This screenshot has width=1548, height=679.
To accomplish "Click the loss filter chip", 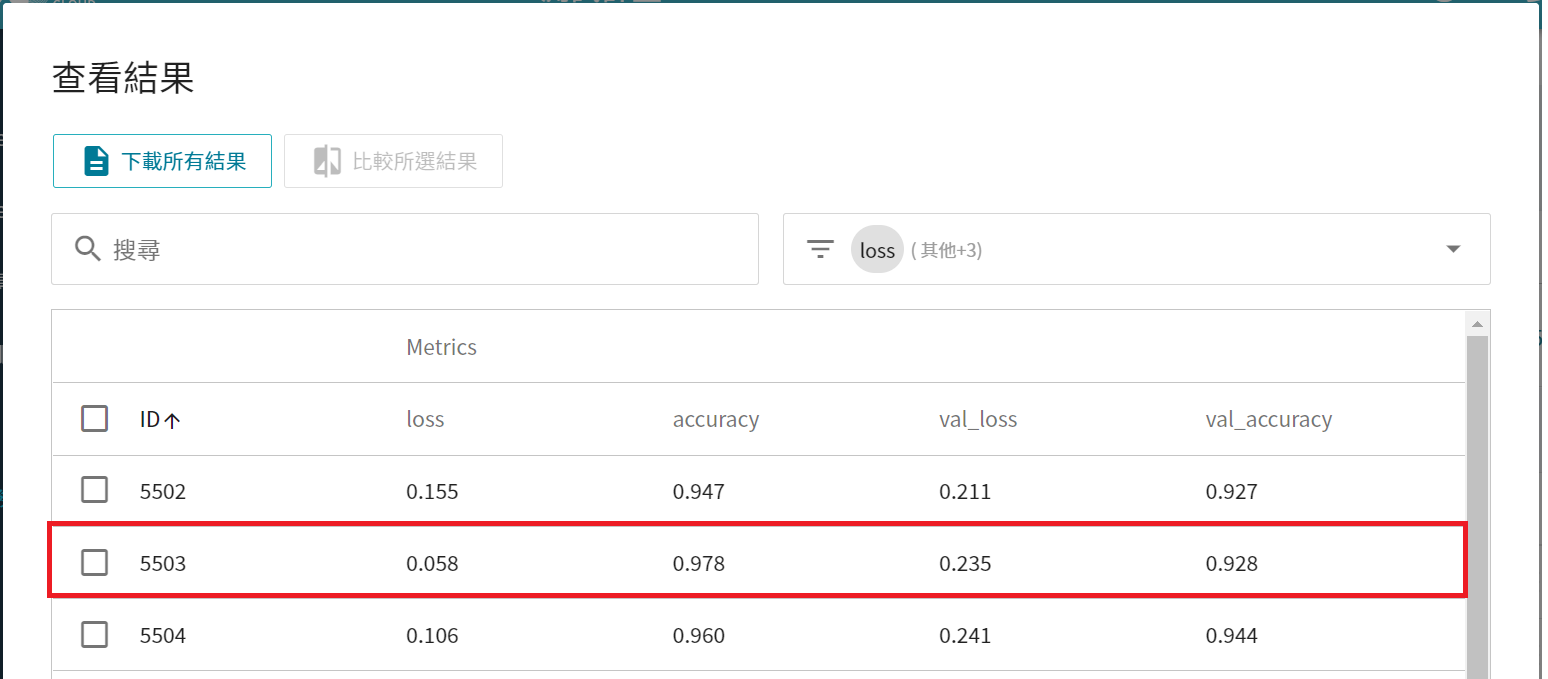I will click(877, 250).
